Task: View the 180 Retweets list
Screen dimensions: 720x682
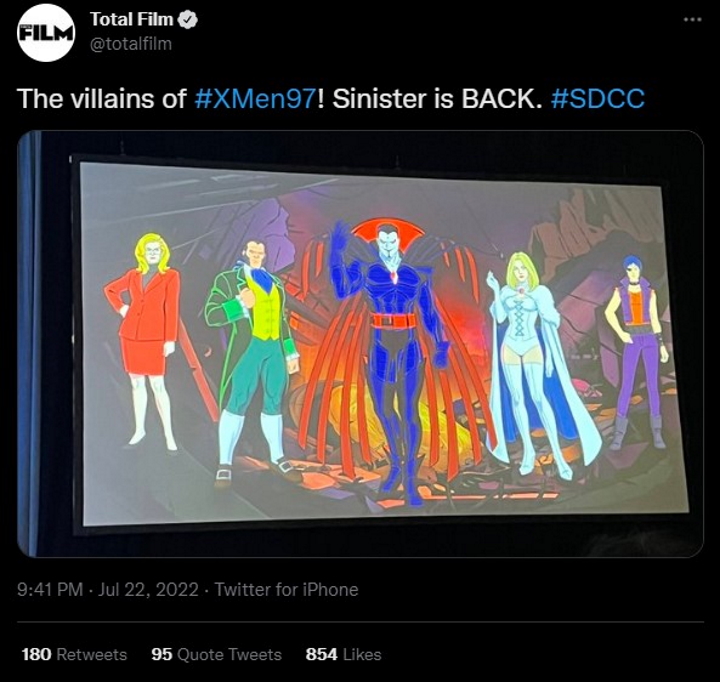Action: 74,654
